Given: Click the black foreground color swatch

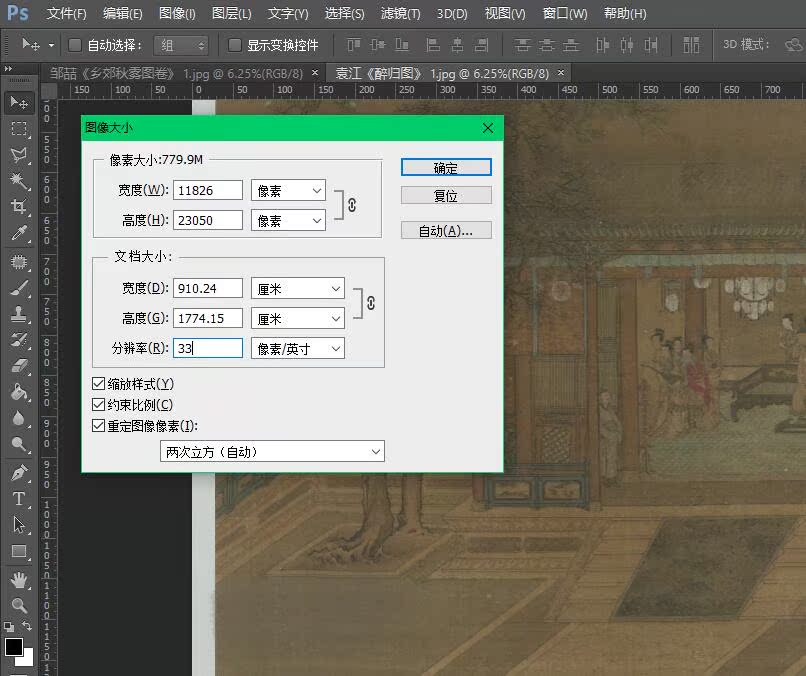Looking at the screenshot, I should click(x=13, y=646).
